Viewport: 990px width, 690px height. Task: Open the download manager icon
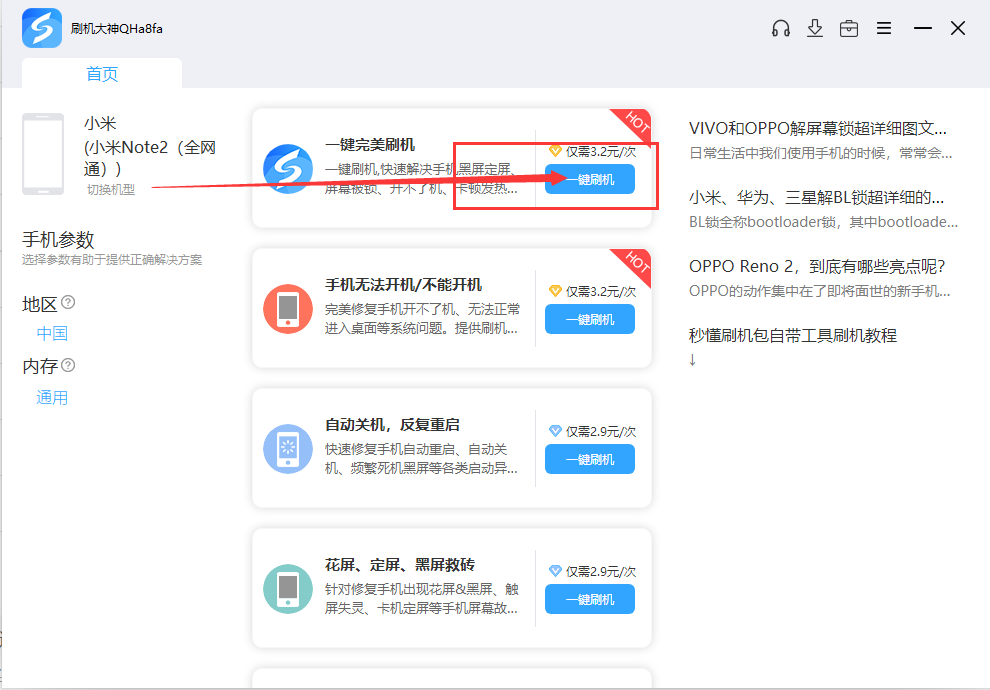click(815, 28)
